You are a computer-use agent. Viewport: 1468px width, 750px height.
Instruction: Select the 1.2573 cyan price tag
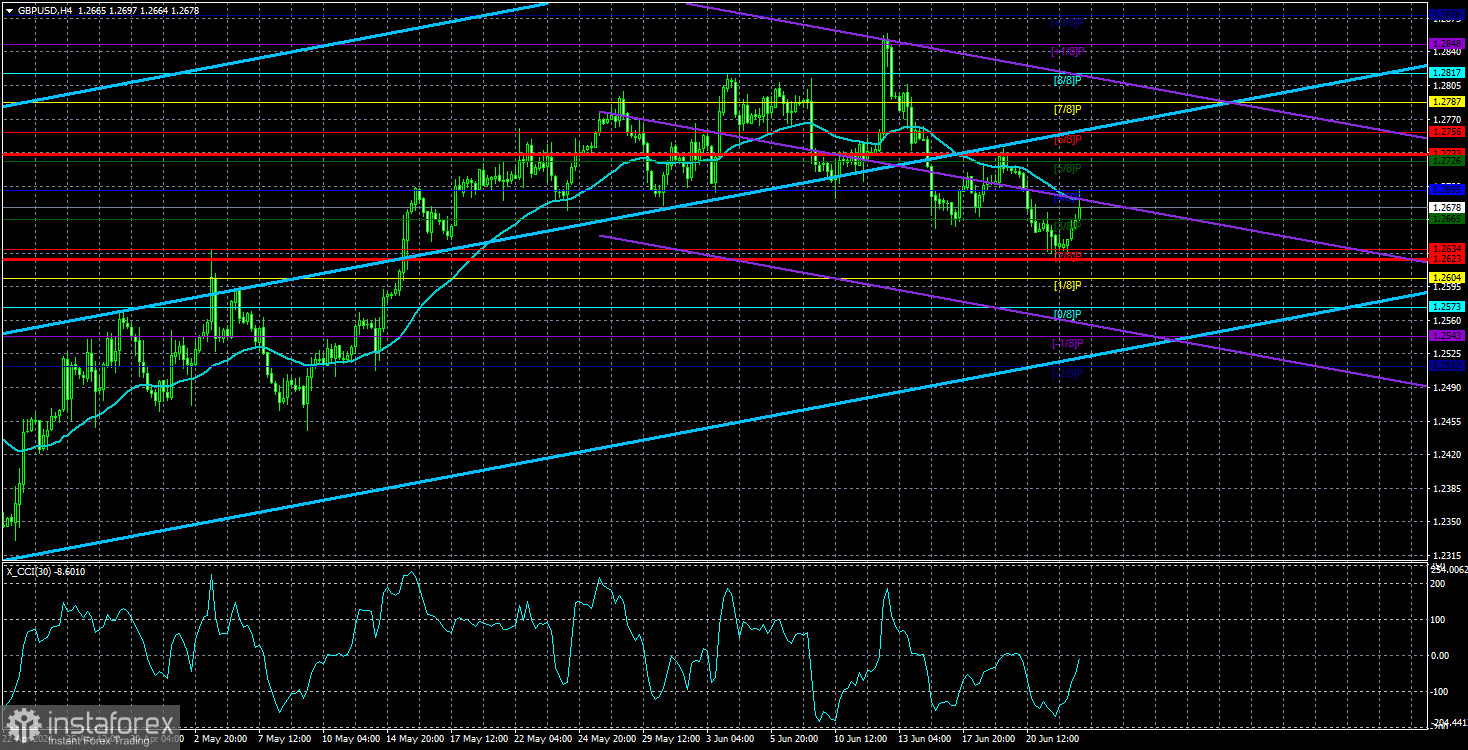[1447, 306]
